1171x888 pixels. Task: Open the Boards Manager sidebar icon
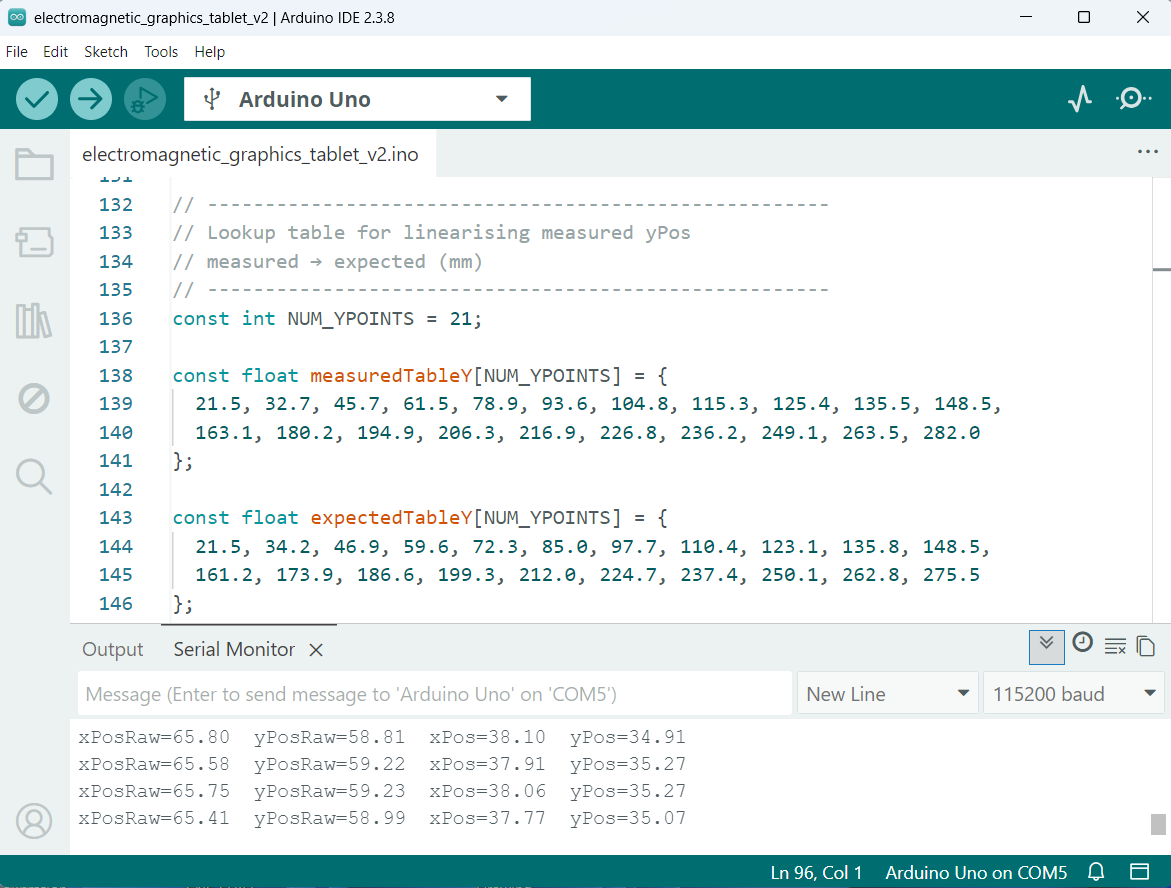34,243
